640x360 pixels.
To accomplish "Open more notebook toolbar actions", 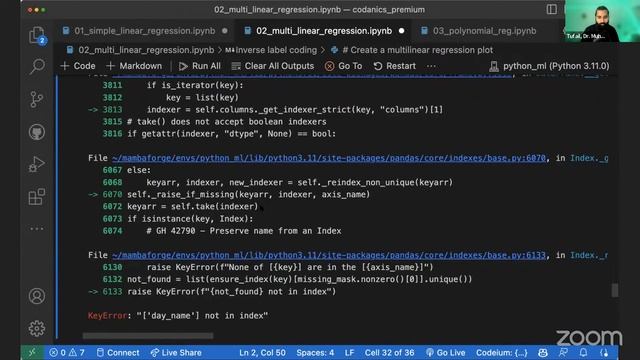I will [x=431, y=66].
